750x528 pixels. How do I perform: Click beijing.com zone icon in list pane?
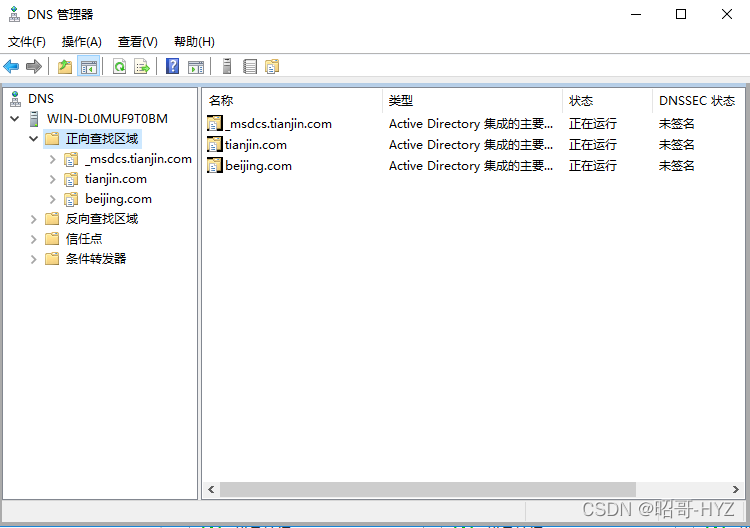[215, 165]
